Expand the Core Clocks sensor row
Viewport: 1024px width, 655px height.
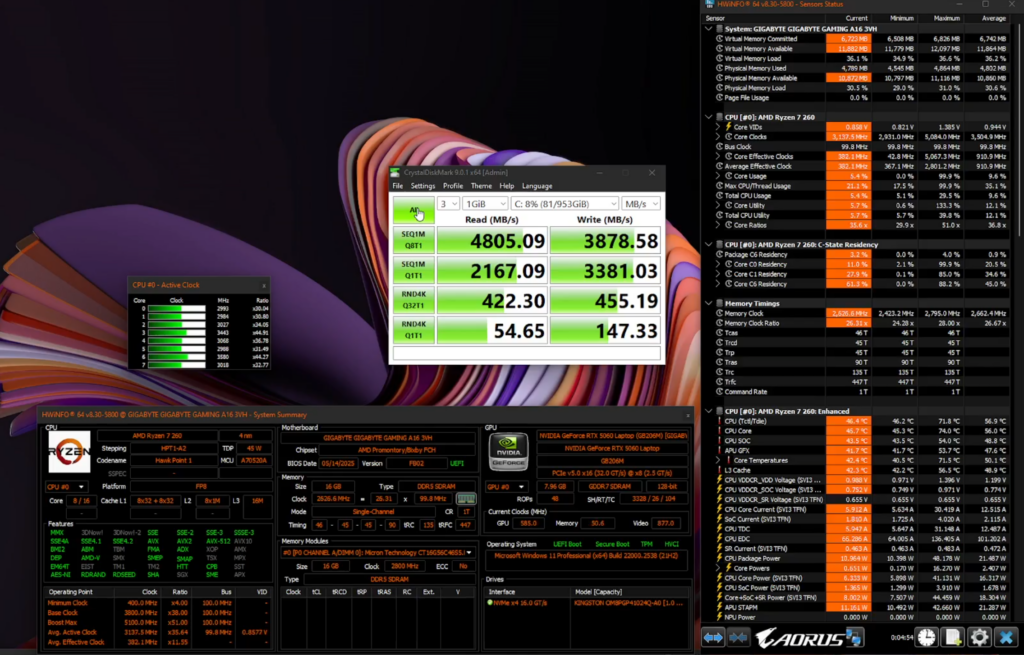[x=718, y=136]
